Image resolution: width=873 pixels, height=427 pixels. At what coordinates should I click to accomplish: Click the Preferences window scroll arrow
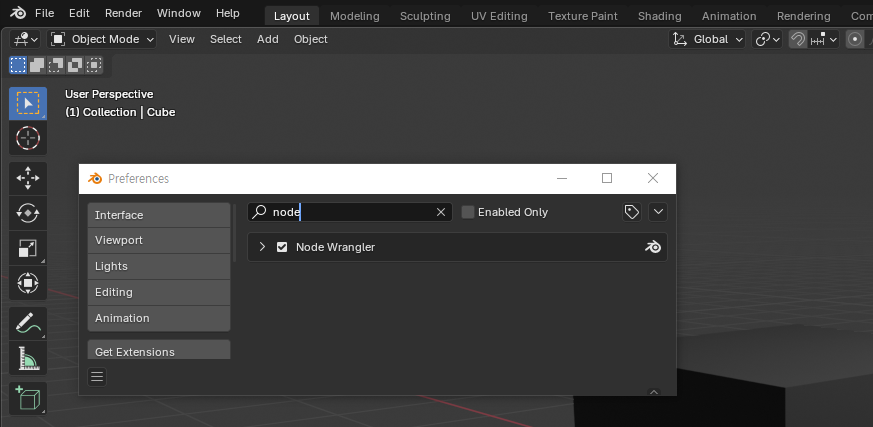tap(654, 392)
